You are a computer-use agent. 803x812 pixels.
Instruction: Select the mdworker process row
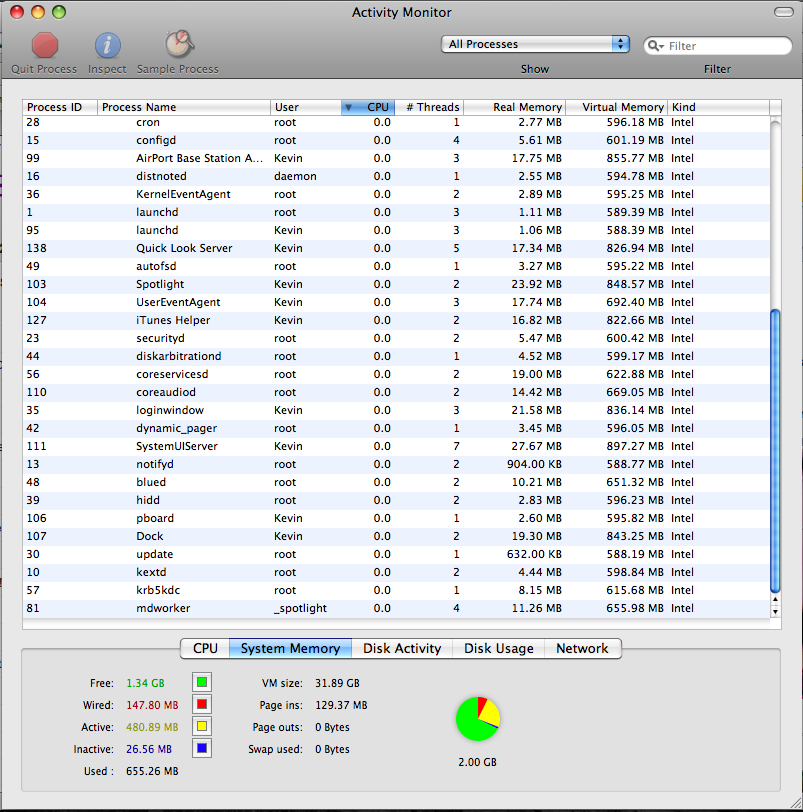point(397,608)
